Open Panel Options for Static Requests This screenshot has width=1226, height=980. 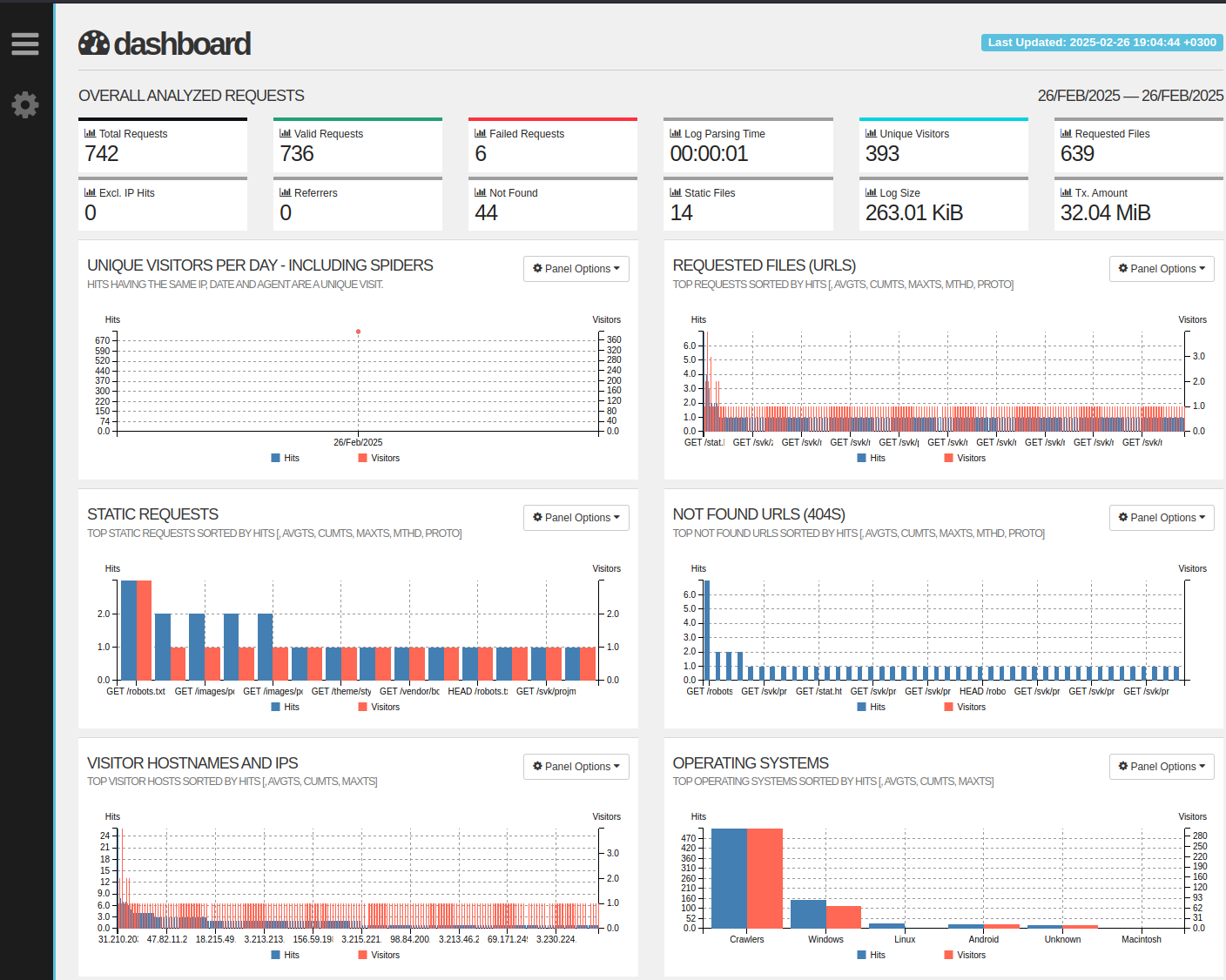pos(576,518)
